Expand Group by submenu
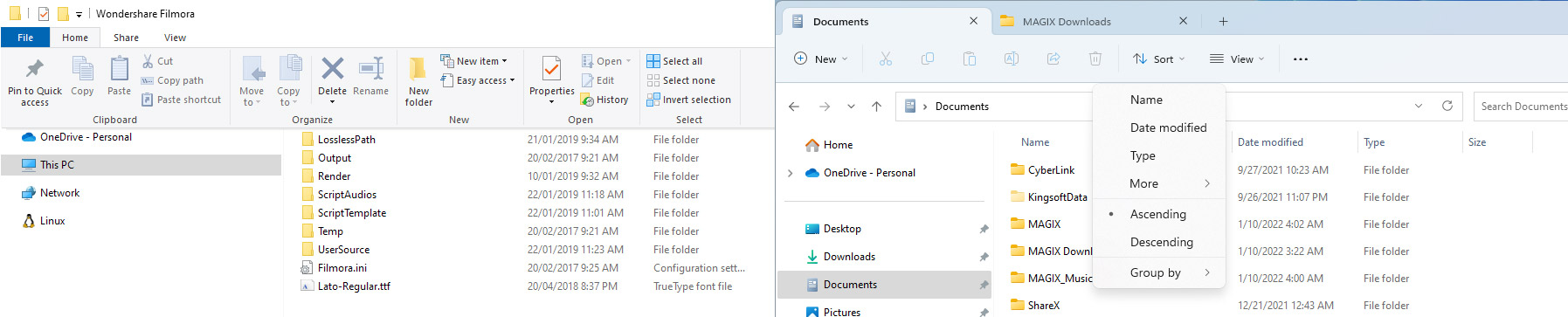 coord(1159,272)
